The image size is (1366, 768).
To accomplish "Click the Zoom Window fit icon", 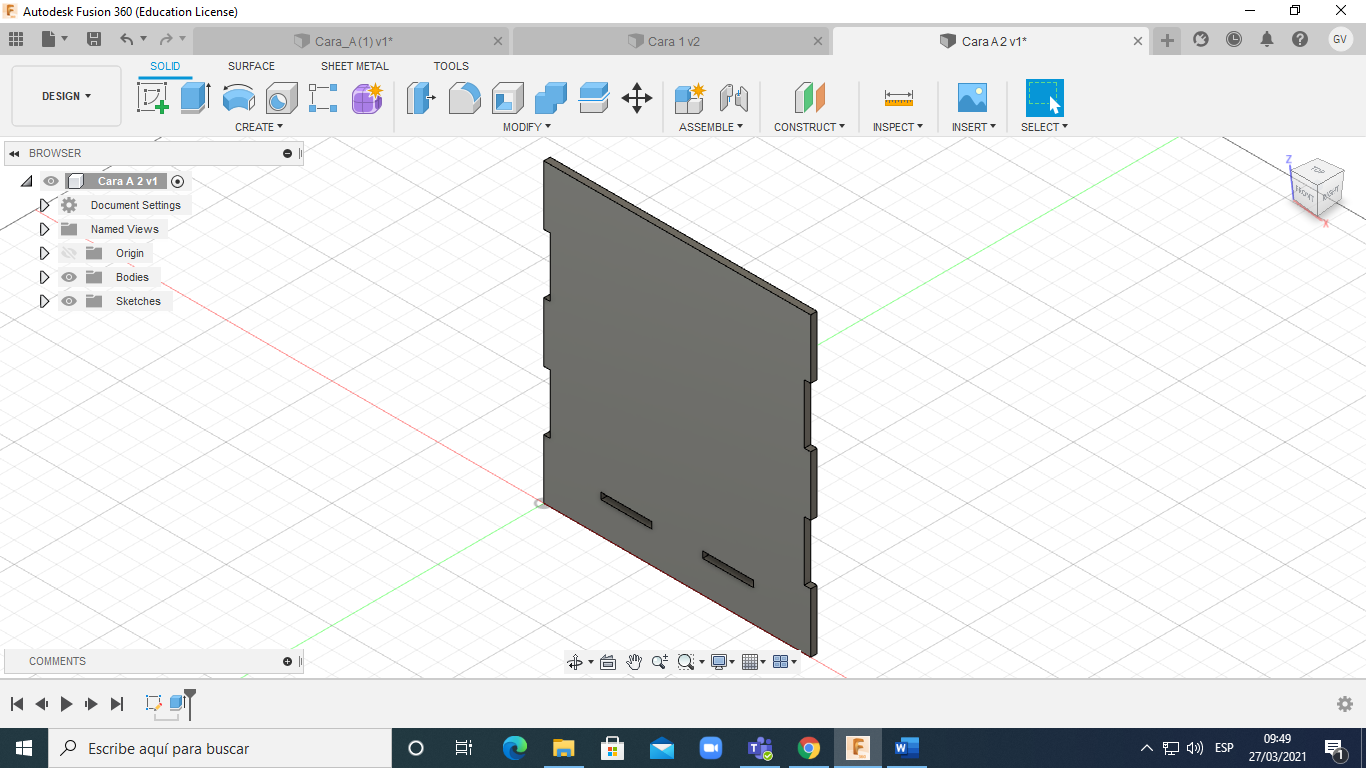I will (x=686, y=662).
